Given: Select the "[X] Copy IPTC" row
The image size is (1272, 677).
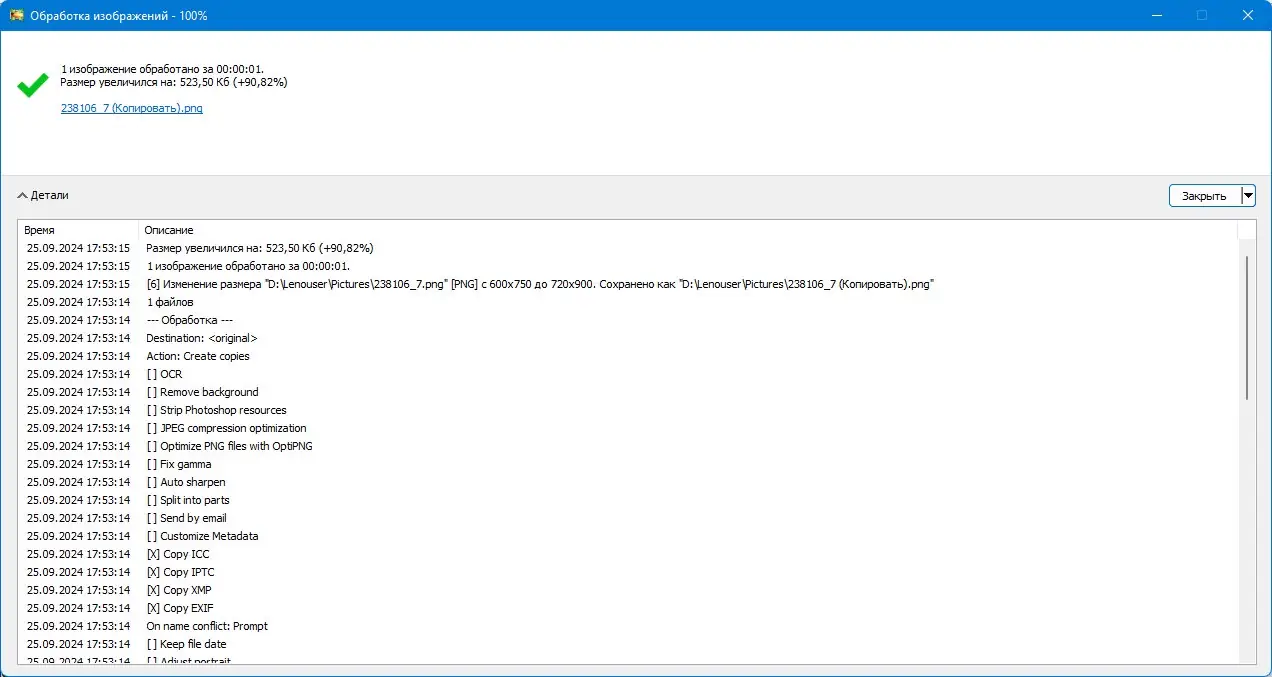Looking at the screenshot, I should [x=628, y=572].
